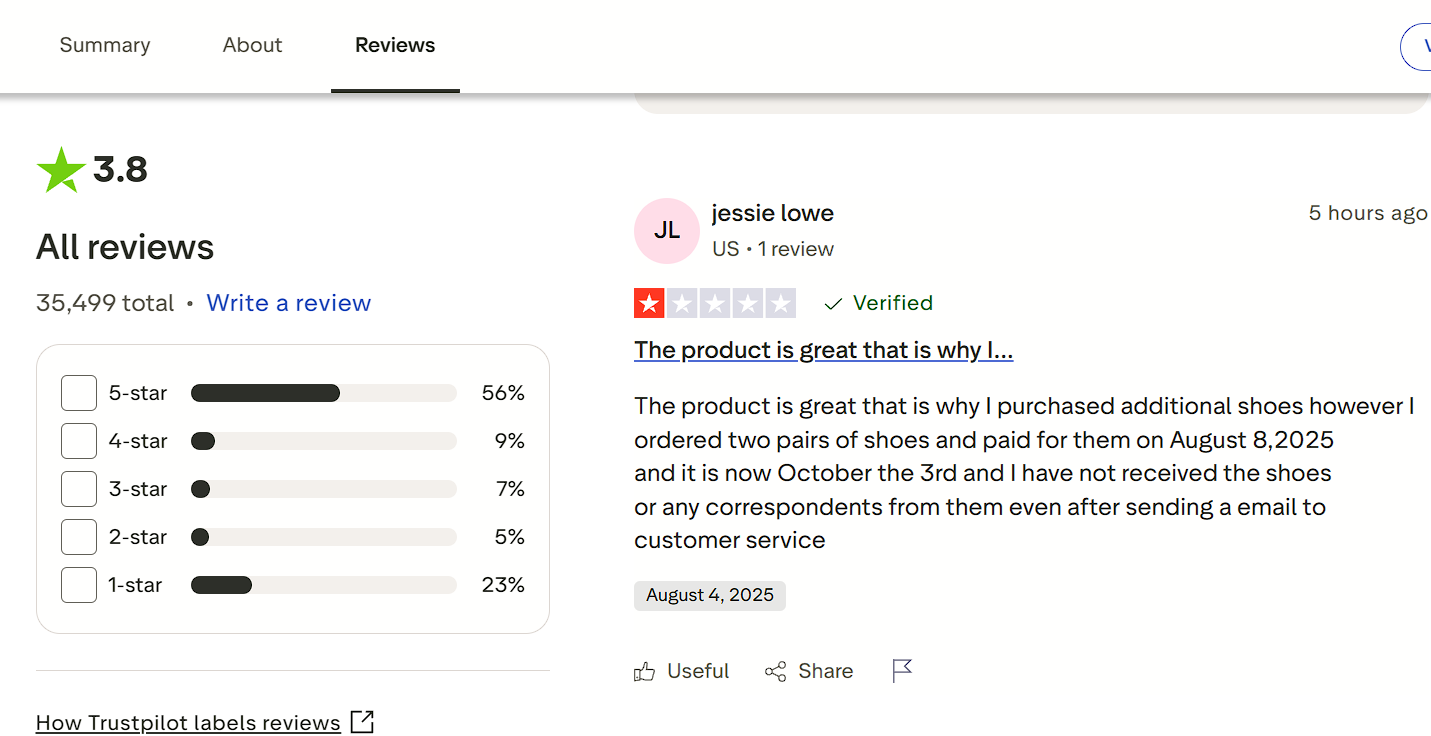
Task: Click the Write a review link
Action: coord(288,303)
